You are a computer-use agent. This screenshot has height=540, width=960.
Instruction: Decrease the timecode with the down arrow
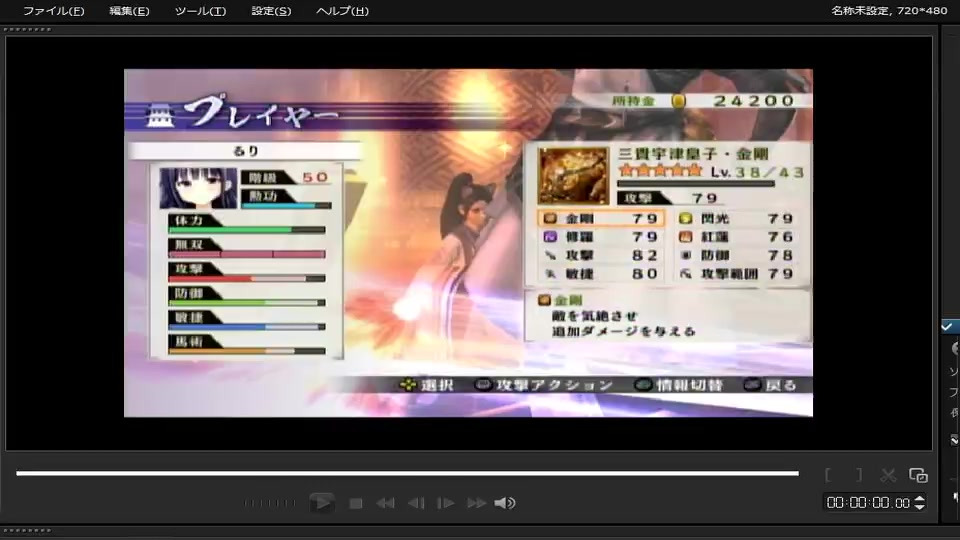coord(919,507)
